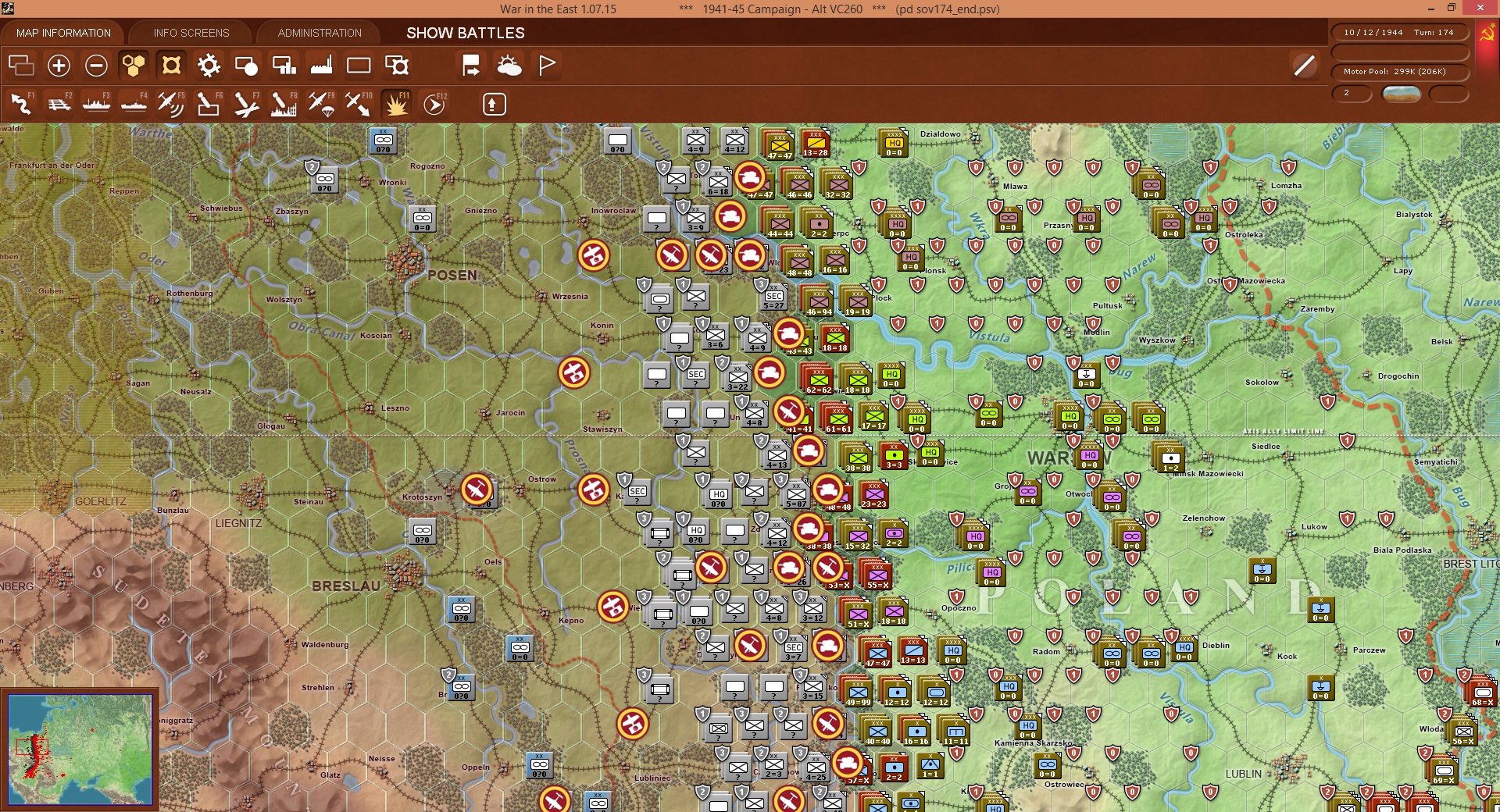Click the zoom out minus button

tap(96, 66)
